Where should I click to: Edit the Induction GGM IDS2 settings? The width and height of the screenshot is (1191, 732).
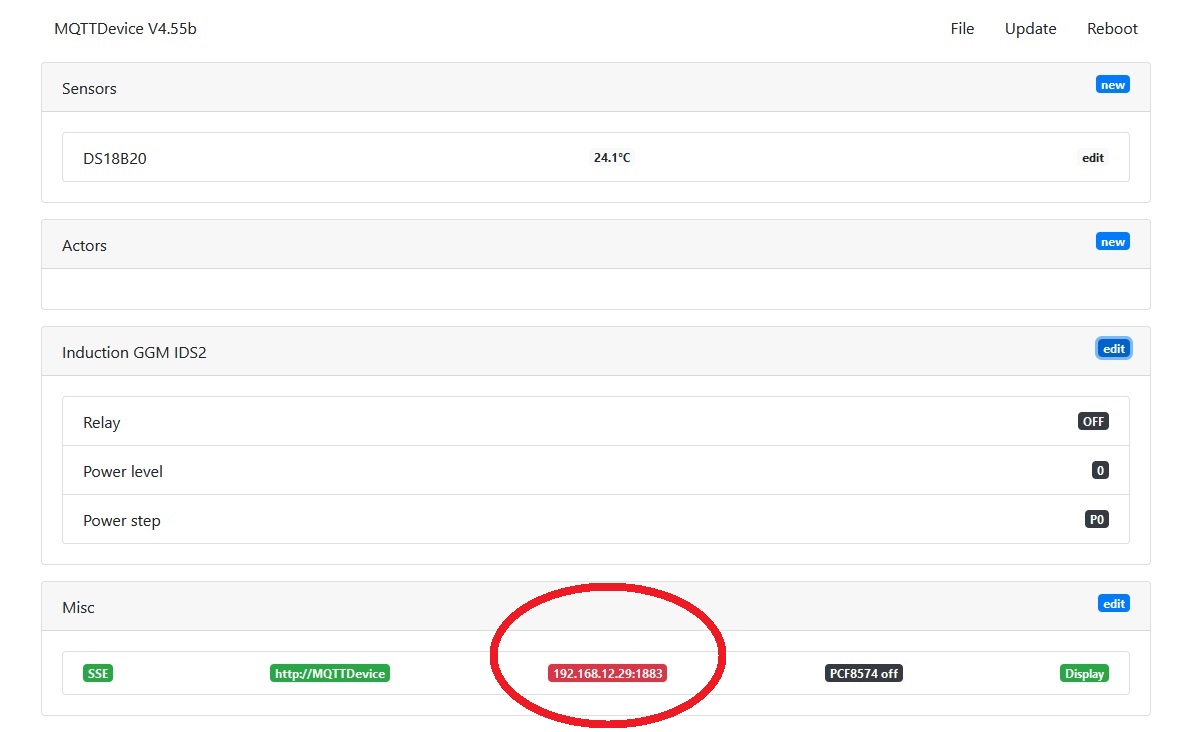click(1113, 349)
